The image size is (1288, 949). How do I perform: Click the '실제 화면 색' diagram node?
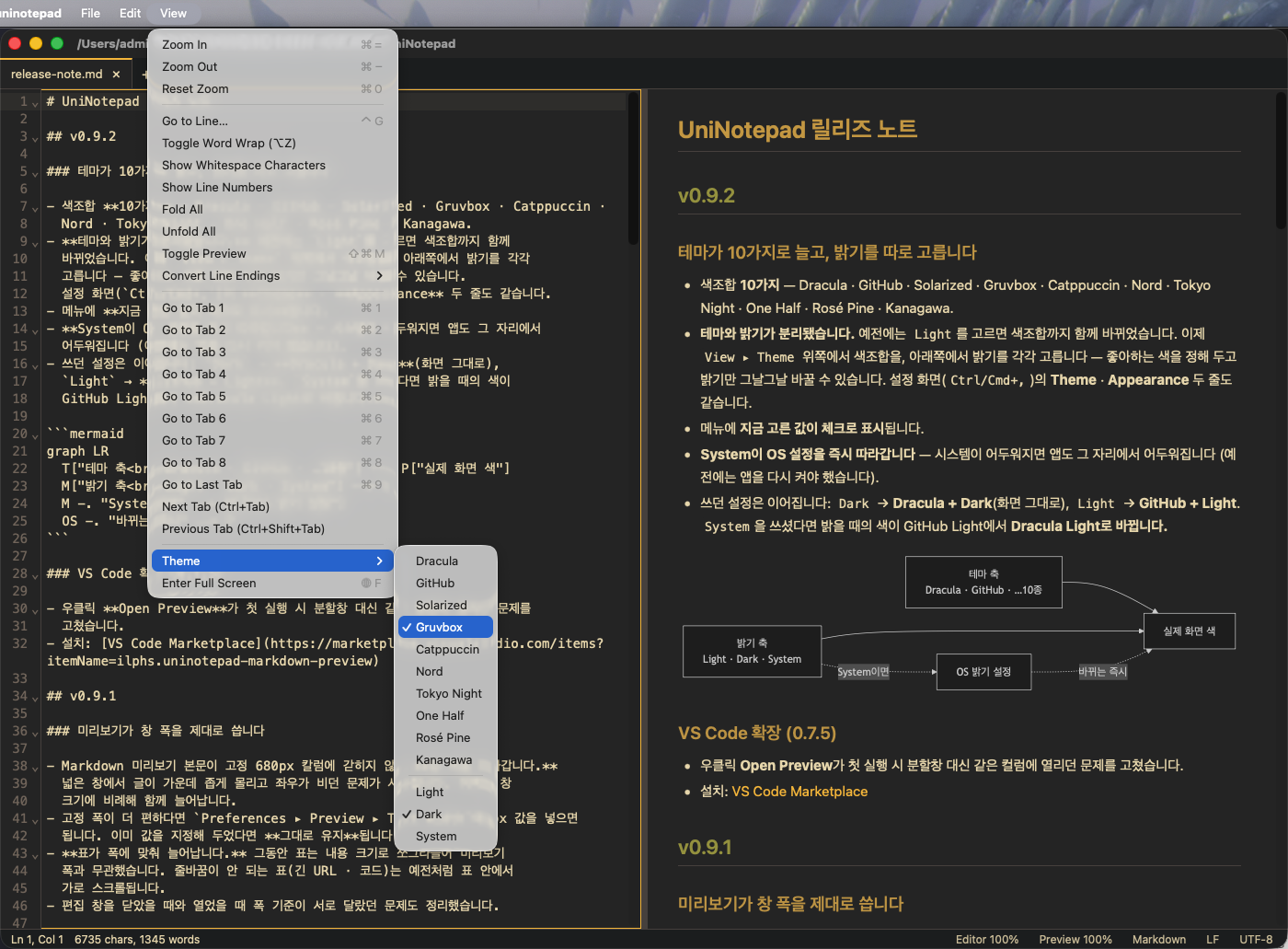click(x=1189, y=631)
